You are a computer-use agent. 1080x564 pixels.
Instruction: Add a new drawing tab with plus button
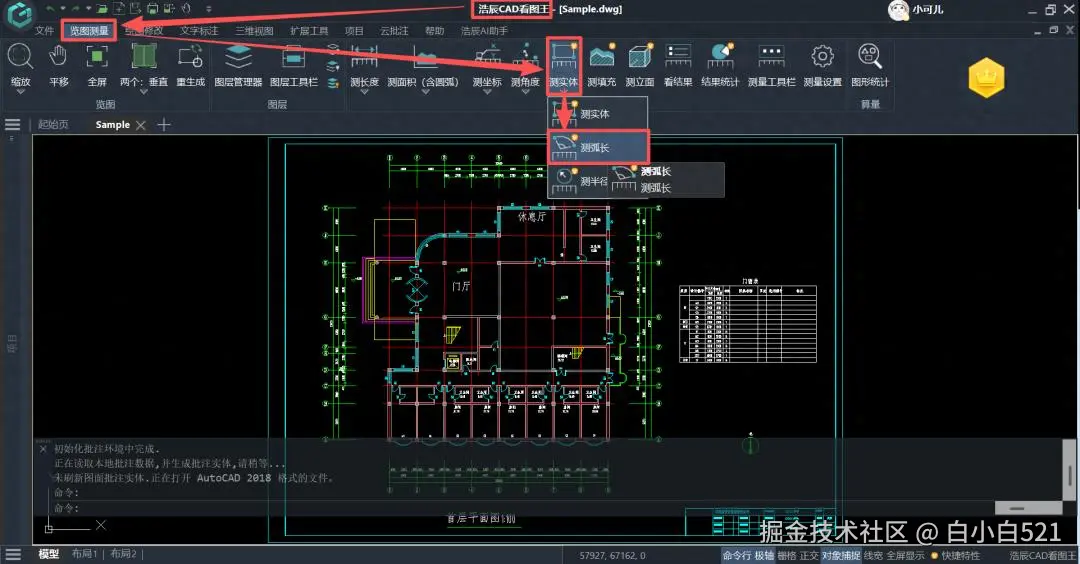164,125
